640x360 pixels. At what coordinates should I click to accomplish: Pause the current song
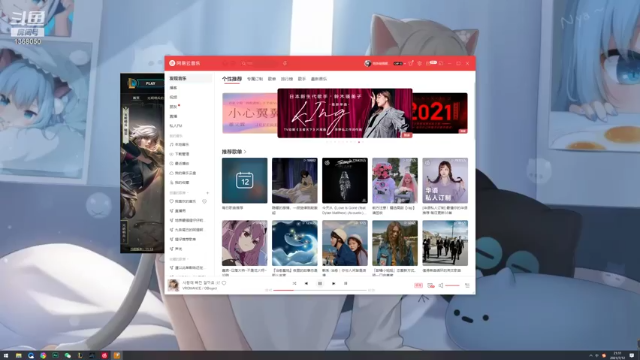[320, 283]
